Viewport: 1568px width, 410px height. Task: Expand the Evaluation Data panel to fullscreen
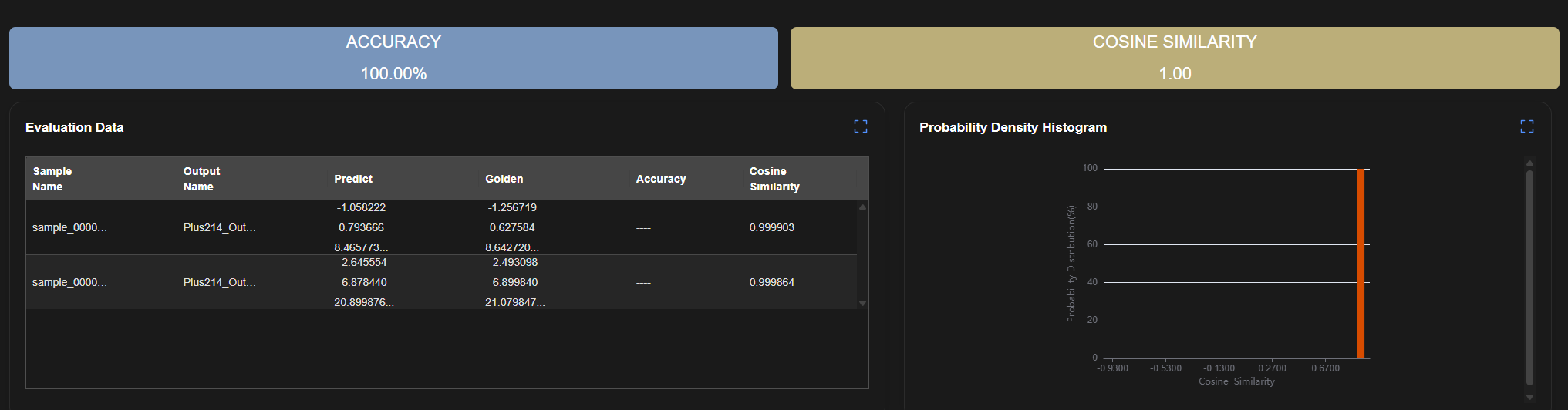861,126
